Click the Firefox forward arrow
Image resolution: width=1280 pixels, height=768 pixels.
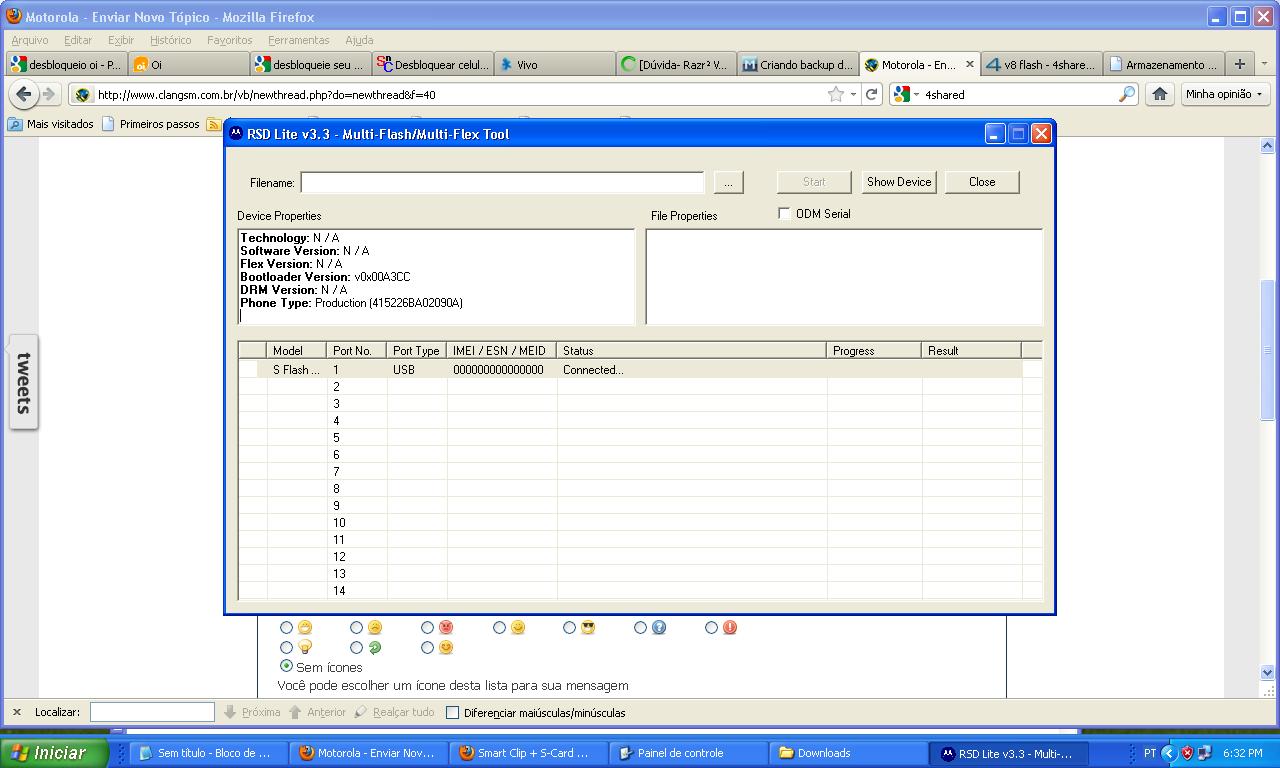pos(48,94)
